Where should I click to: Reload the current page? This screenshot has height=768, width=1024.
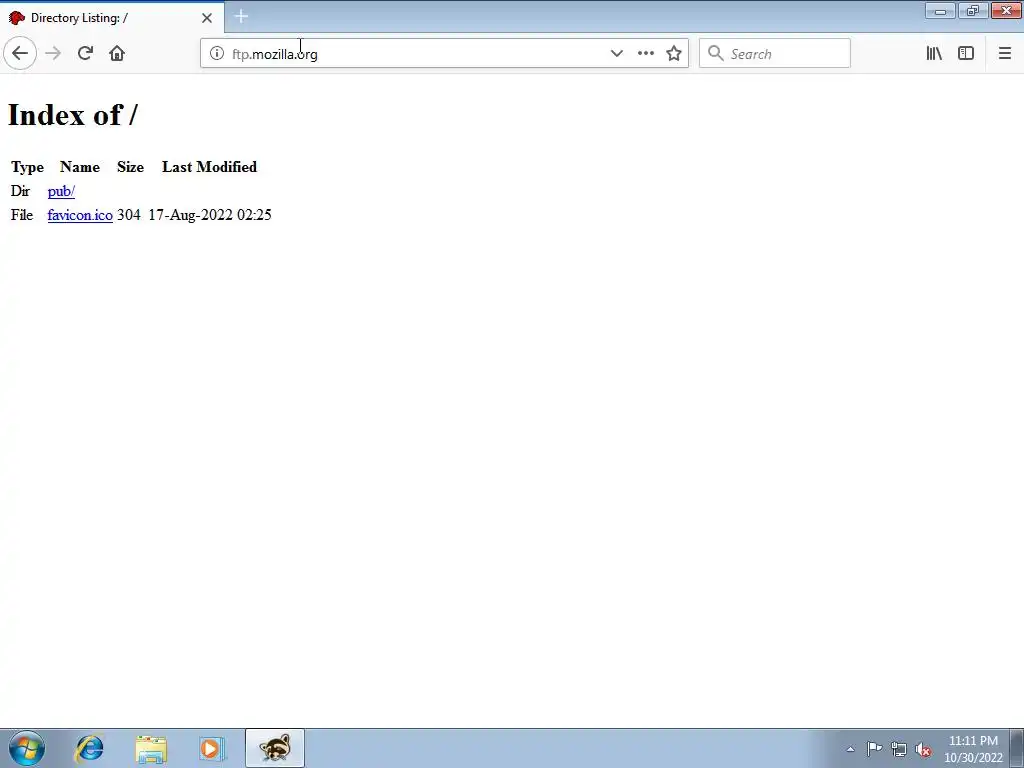pyautogui.click(x=85, y=53)
